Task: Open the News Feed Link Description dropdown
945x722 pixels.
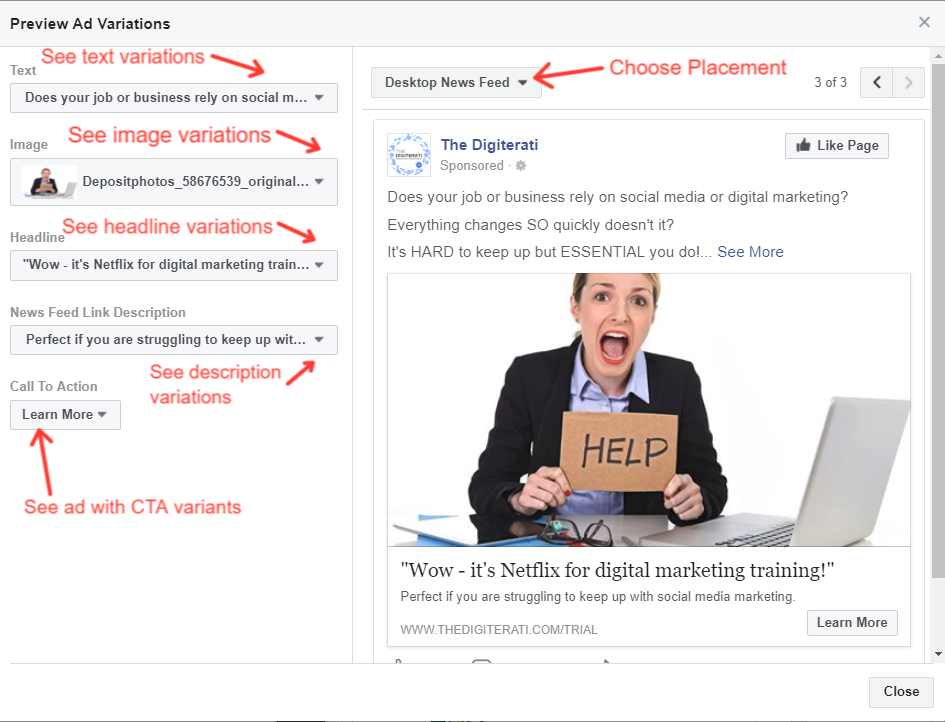Action: [x=174, y=340]
